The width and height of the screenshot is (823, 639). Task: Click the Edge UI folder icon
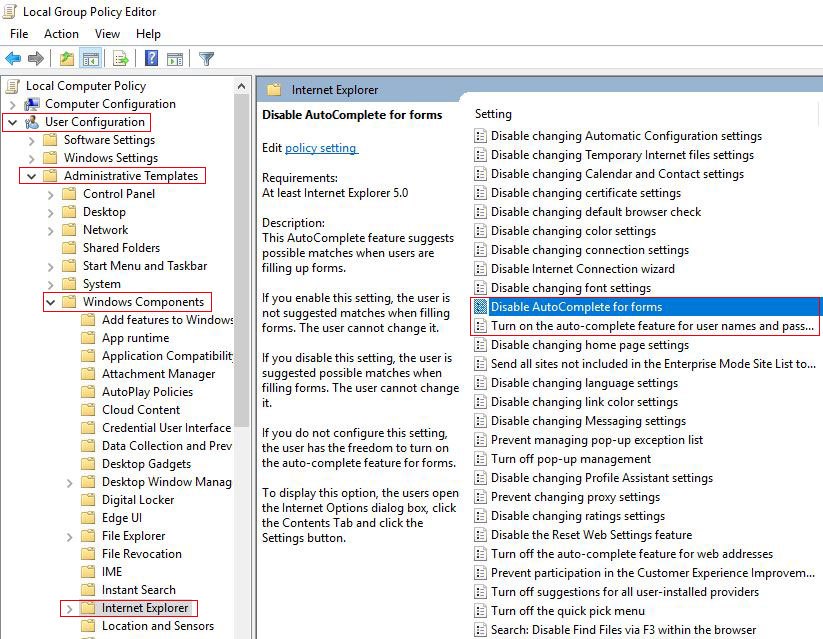pyautogui.click(x=88, y=518)
